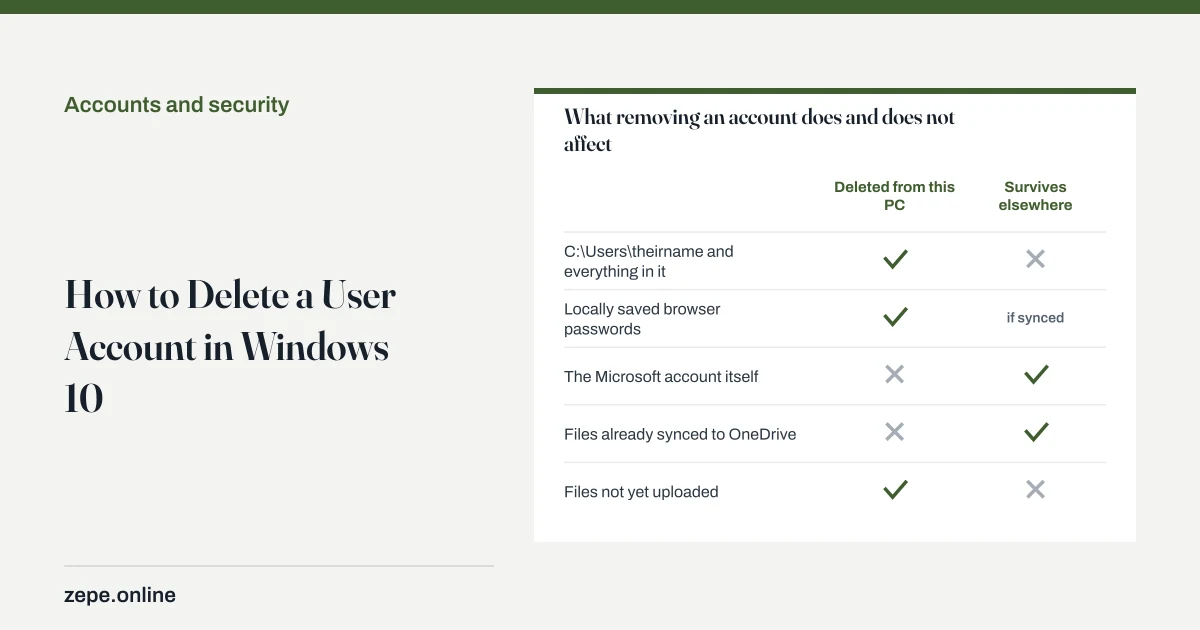Viewport: 1200px width, 630px height.
Task: Click the 'Survives elsewhere' column header
Action: (1035, 196)
